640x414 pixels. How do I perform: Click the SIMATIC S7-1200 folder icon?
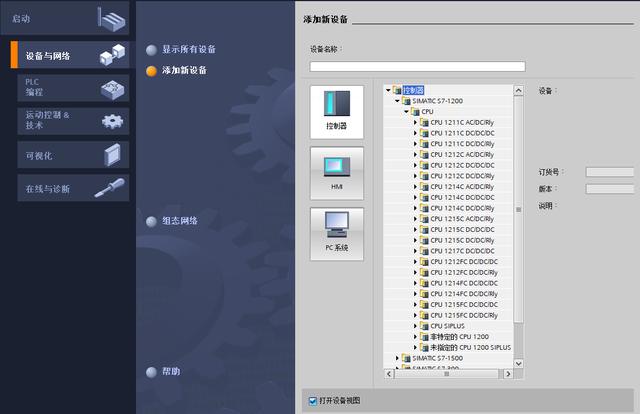pos(406,101)
